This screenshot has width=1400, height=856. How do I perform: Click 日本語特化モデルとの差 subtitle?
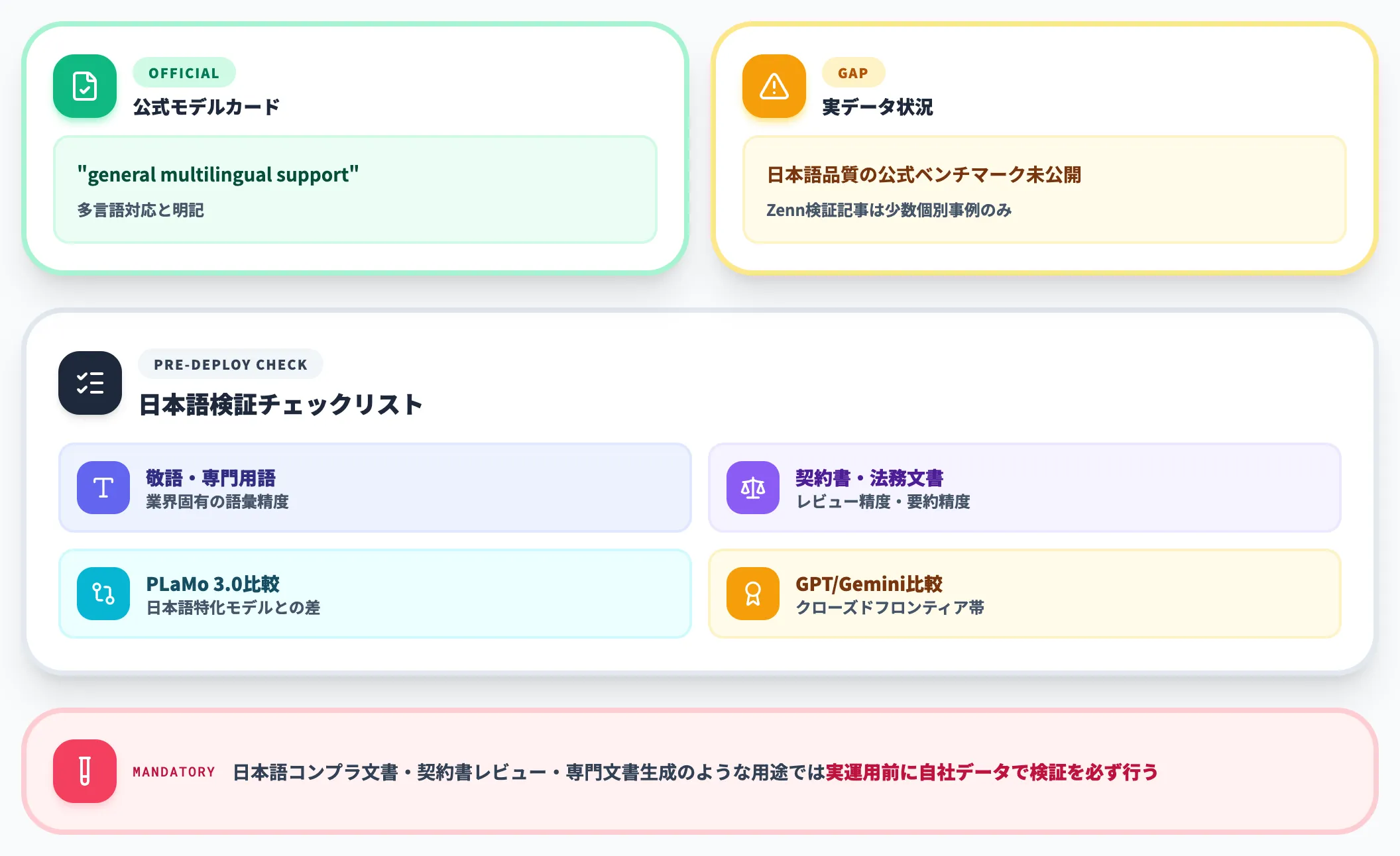233,608
